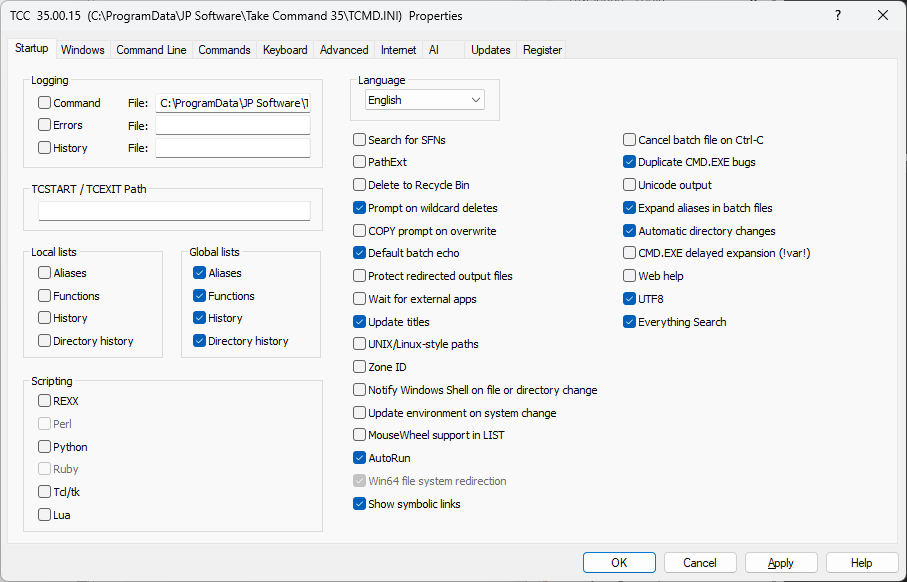907x582 pixels.
Task: Check Update environment on system change
Action: click(x=359, y=413)
